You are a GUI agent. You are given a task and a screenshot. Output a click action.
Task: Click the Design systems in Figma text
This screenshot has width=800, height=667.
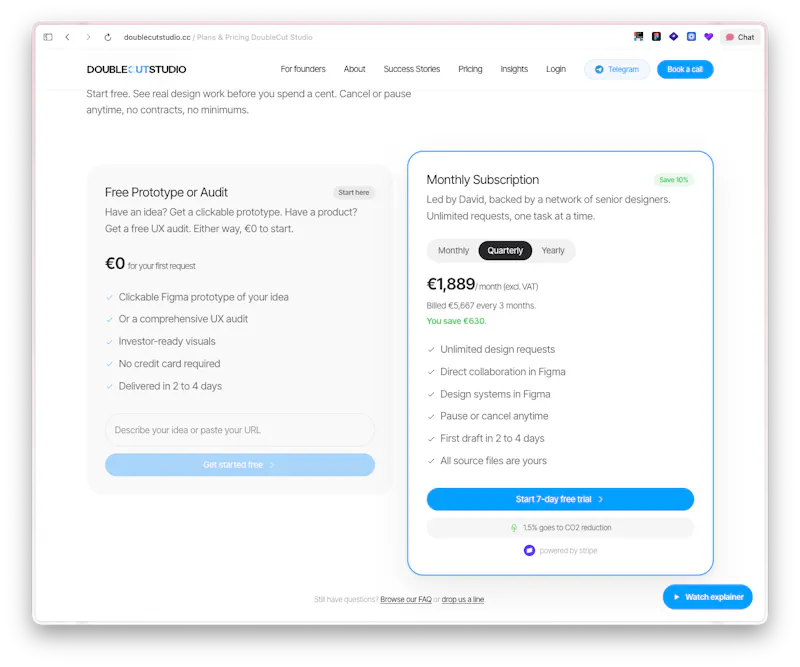(495, 394)
